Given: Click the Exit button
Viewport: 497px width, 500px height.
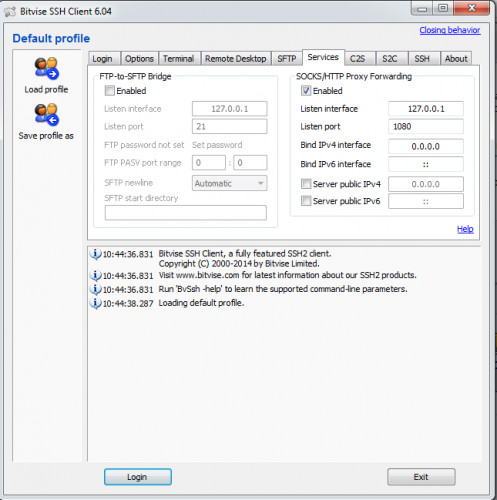Looking at the screenshot, I should 421,477.
